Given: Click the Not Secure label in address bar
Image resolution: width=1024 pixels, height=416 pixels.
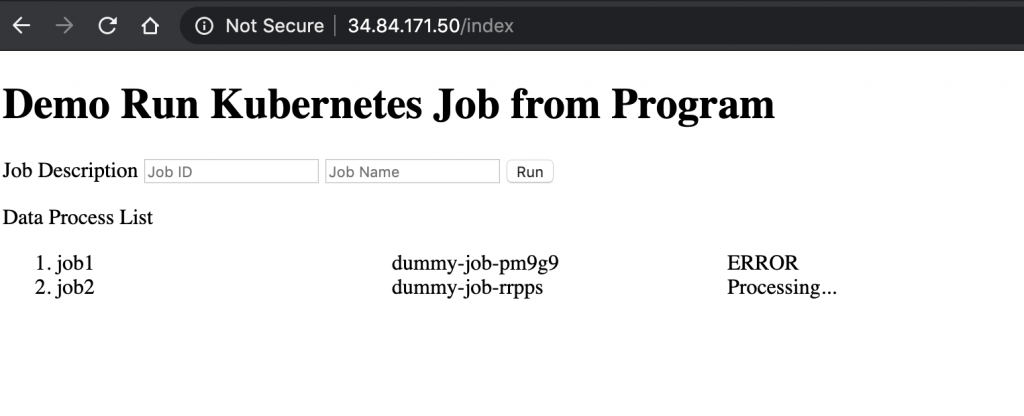Looking at the screenshot, I should (274, 25).
